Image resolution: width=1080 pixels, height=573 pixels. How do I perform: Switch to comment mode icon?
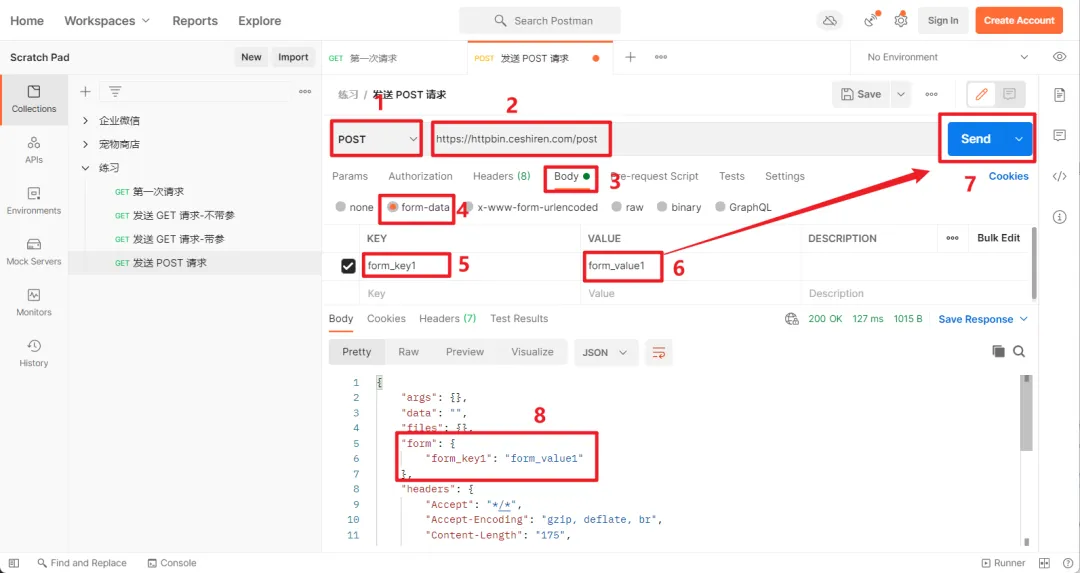click(1009, 94)
